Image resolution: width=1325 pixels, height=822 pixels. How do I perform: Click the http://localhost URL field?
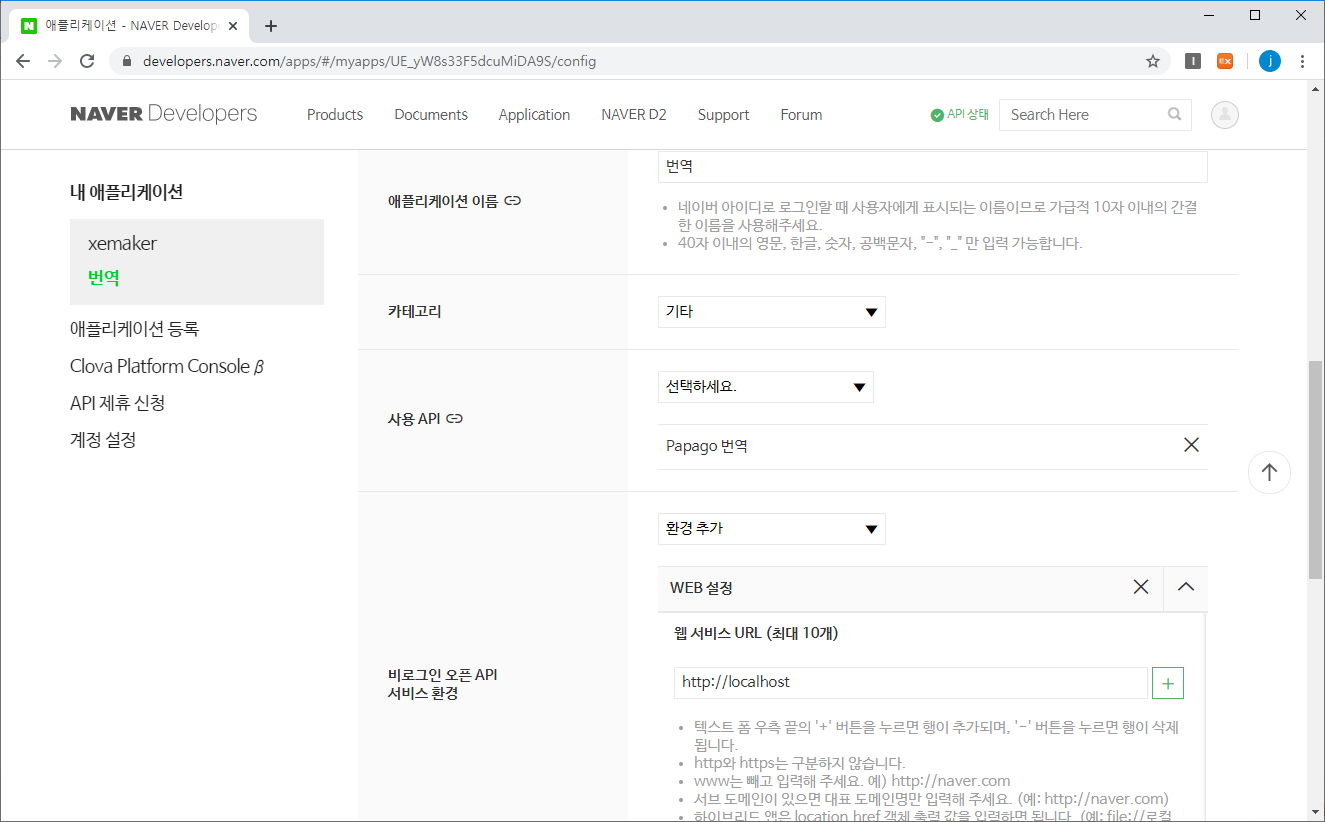911,683
